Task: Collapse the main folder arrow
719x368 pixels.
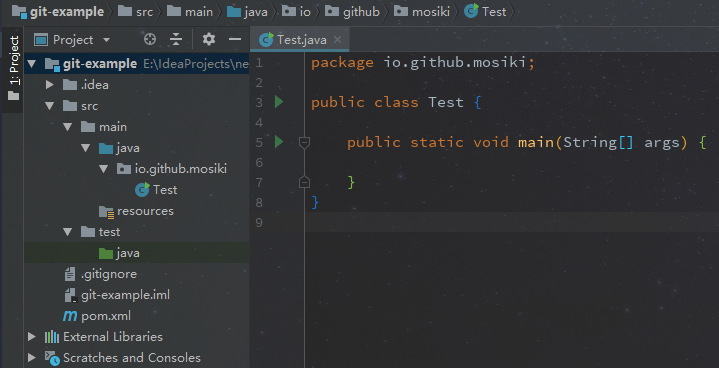Action: (x=68, y=127)
